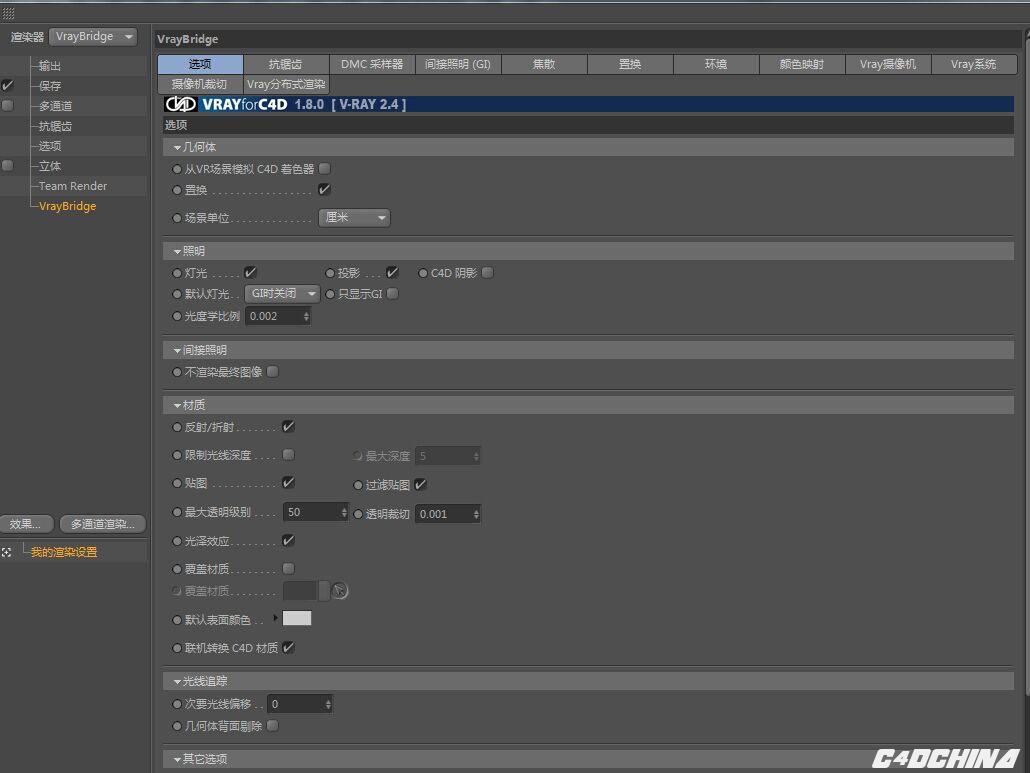The height and width of the screenshot is (773, 1030).
Task: Collapse the 几何体 section
Action: 177,148
